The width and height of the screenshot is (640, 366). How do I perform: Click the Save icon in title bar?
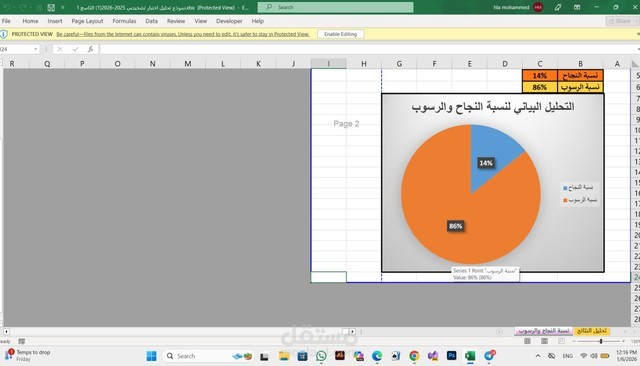coord(51,7)
